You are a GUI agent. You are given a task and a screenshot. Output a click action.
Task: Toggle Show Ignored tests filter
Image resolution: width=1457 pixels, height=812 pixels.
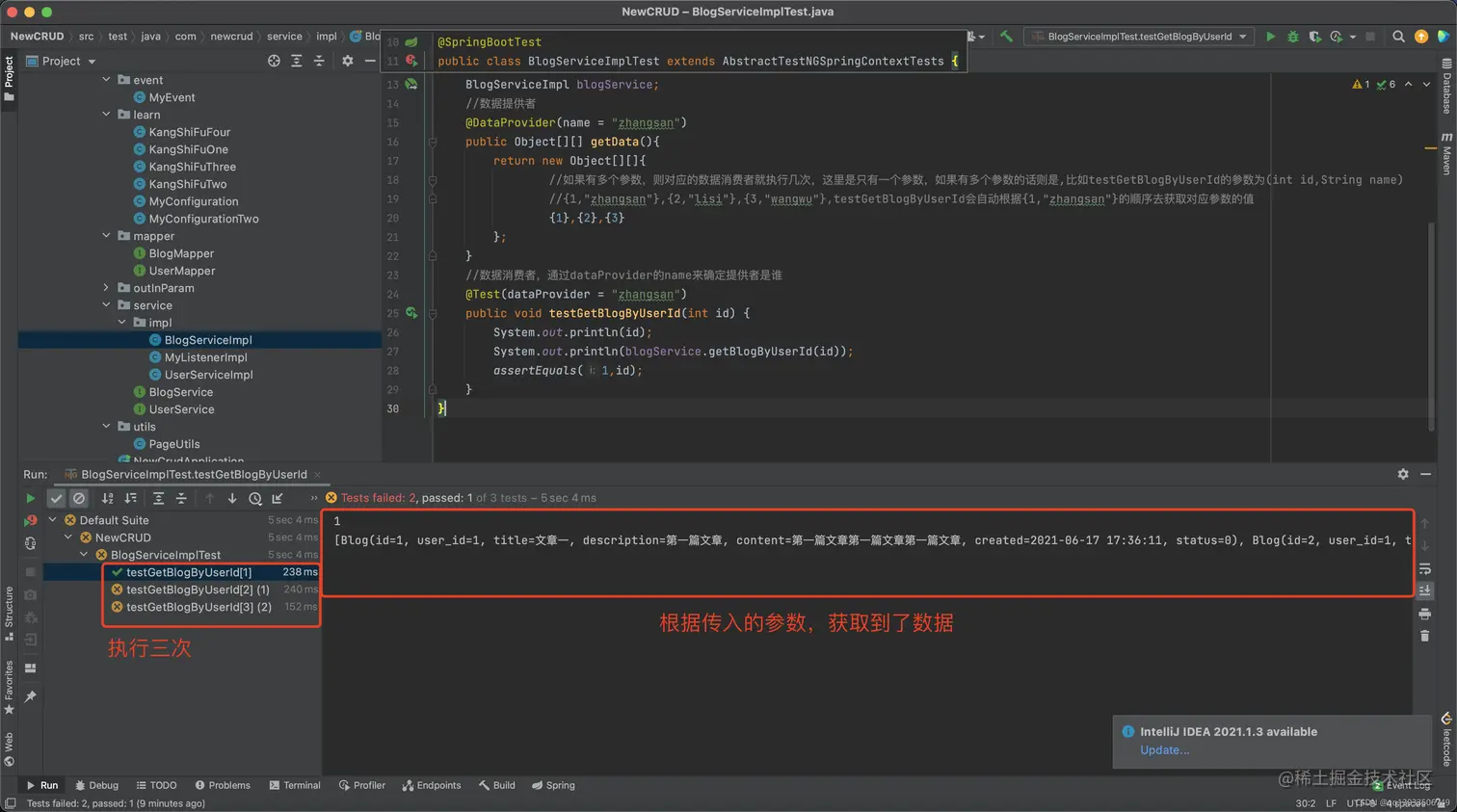(79, 498)
